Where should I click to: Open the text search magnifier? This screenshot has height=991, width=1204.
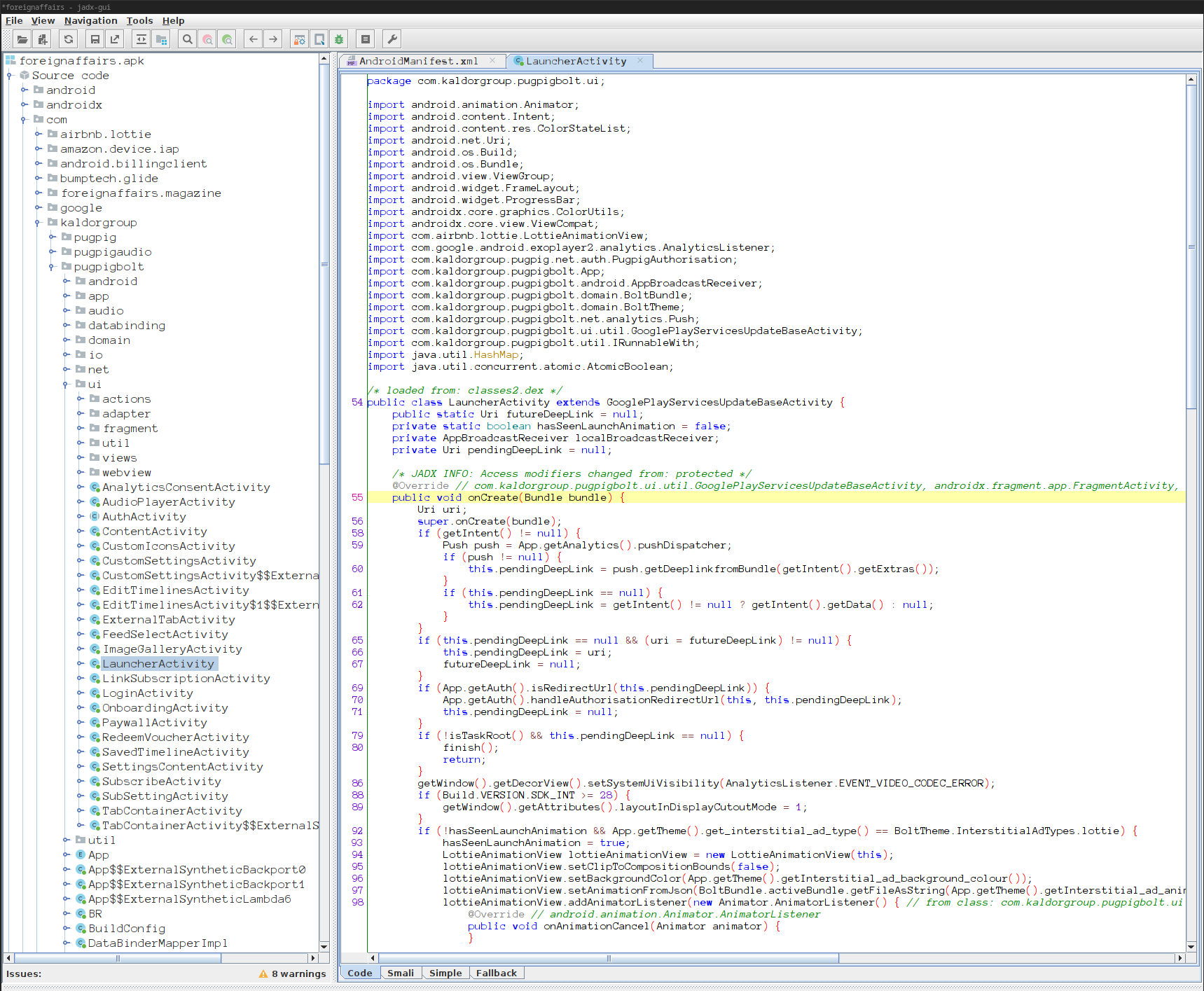coord(187,39)
